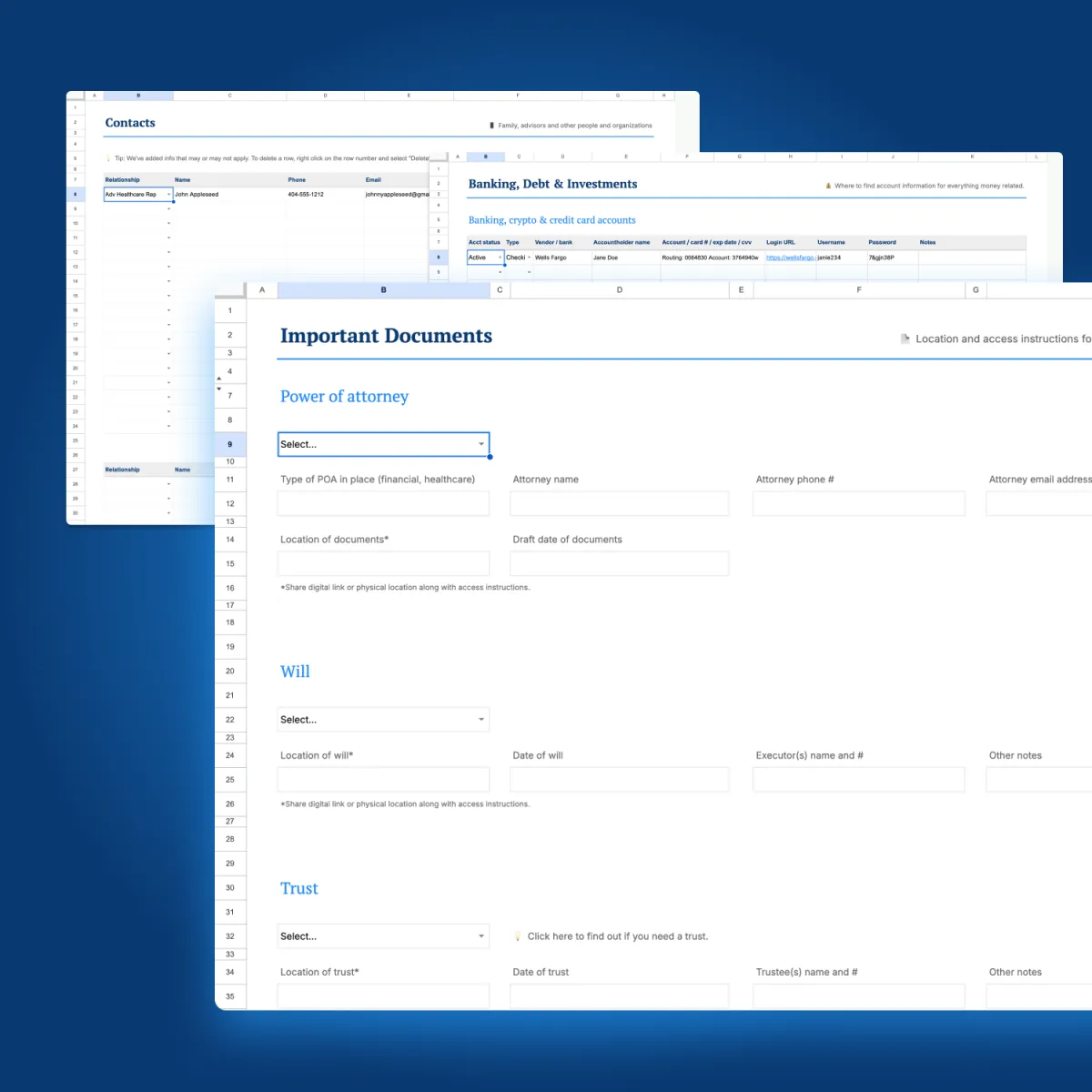
Task: Select column B header in Banking sheet
Action: pos(486,157)
